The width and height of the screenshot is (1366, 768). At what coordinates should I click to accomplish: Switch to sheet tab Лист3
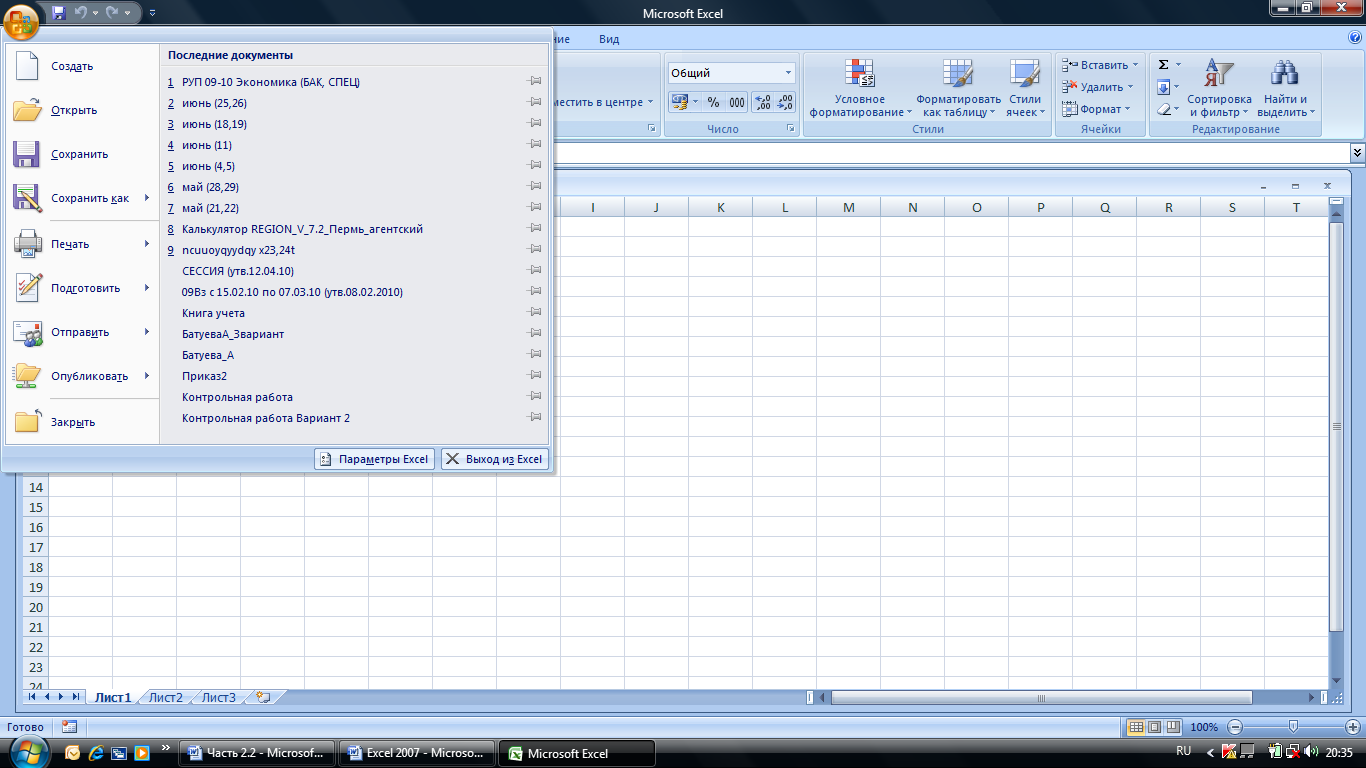219,697
